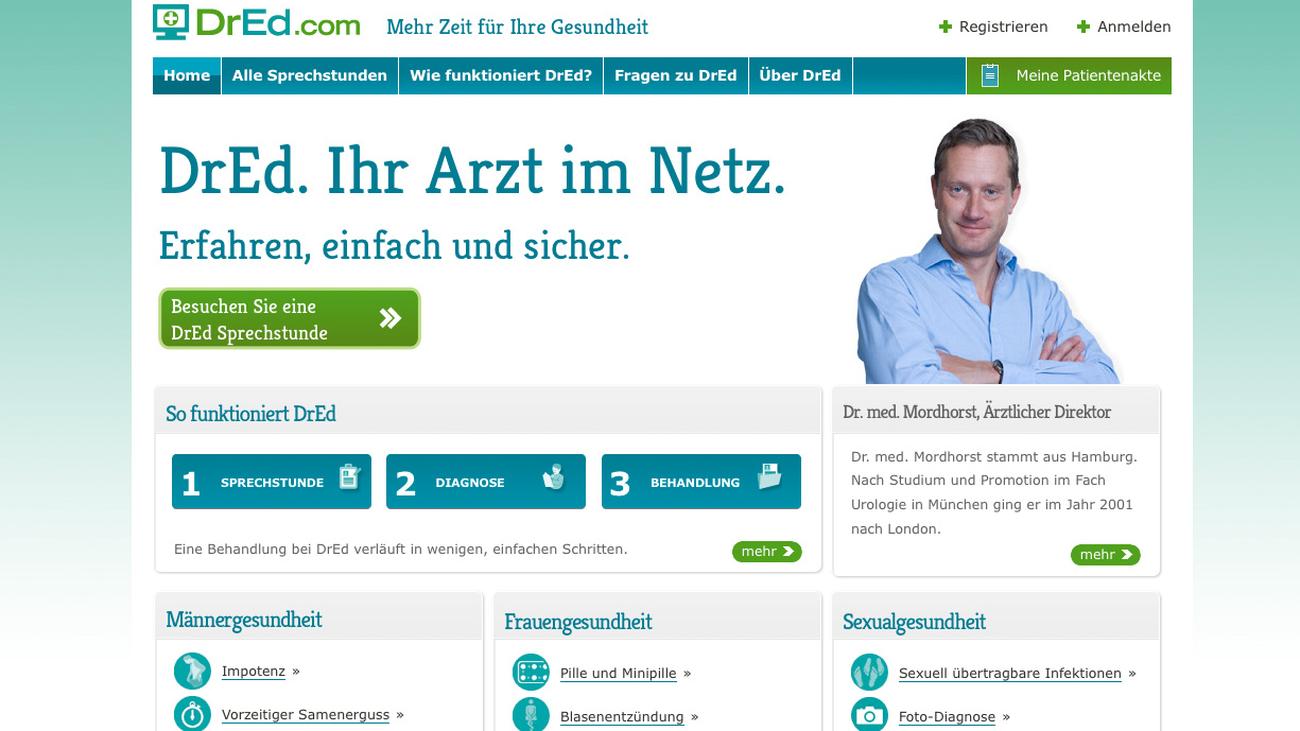Select step 3 Behandlung button
1300x731 pixels.
(x=701, y=482)
